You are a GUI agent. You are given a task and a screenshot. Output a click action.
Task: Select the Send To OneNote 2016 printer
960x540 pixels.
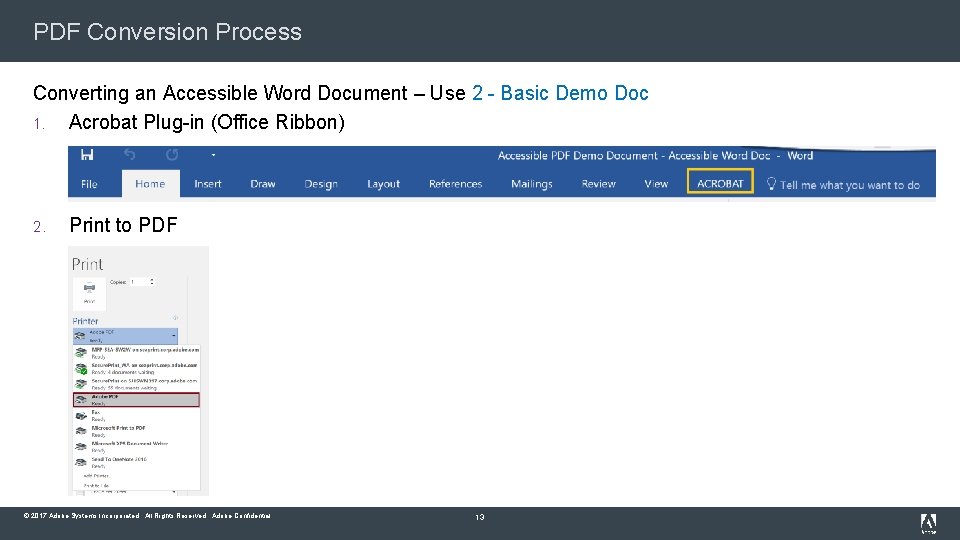pos(137,462)
